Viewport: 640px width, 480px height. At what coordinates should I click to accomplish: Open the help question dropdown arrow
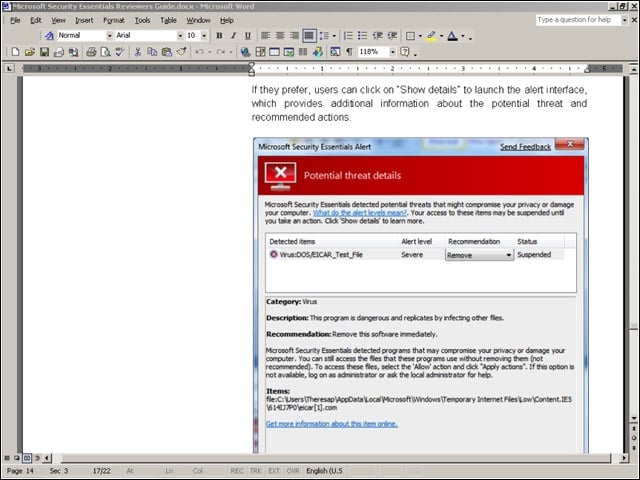click(x=624, y=20)
